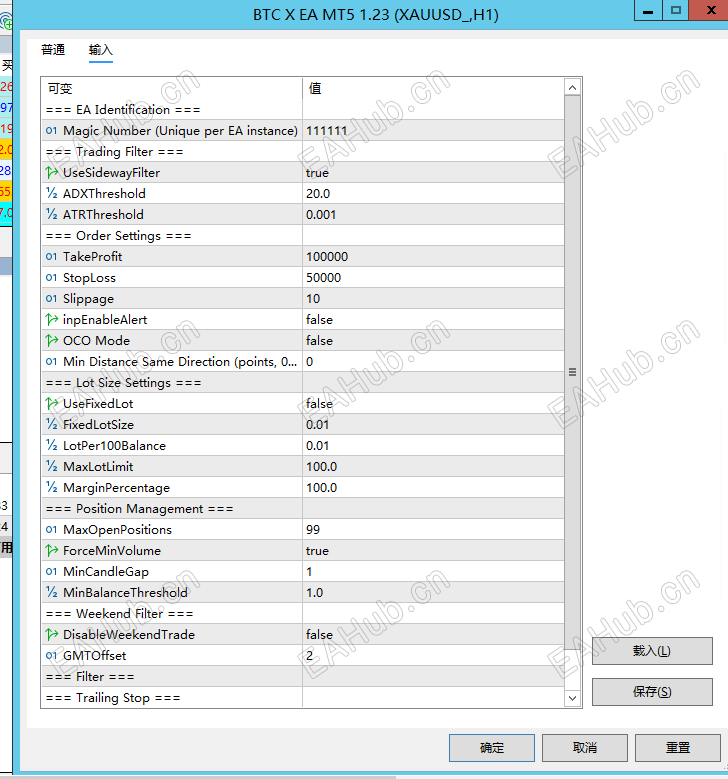This screenshot has height=779, width=728.
Task: Select the '=== Lot Size Settings ===' row
Action: click(303, 383)
